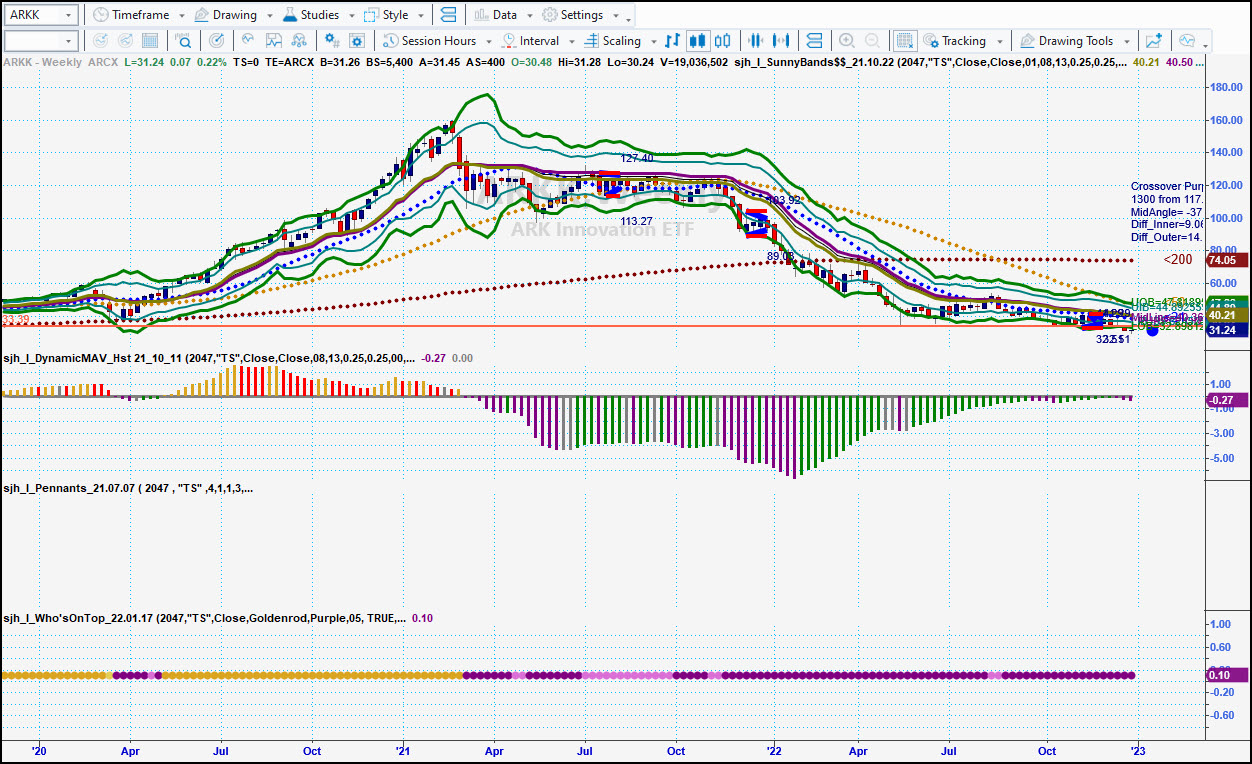Click the expand bar spacing icon
Screen dimensions: 1252x764
pos(782,41)
